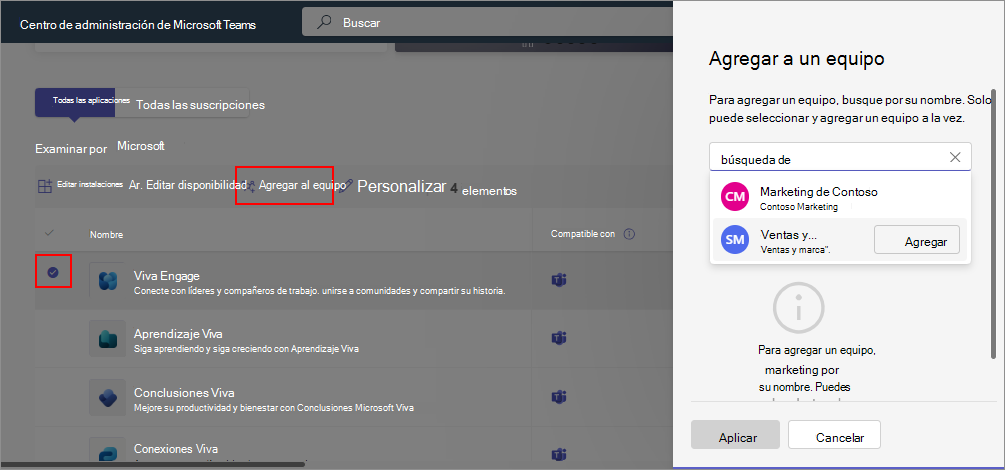Click the Personalizar pencil icon
Image resolution: width=1005 pixels, height=470 pixels.
click(347, 185)
